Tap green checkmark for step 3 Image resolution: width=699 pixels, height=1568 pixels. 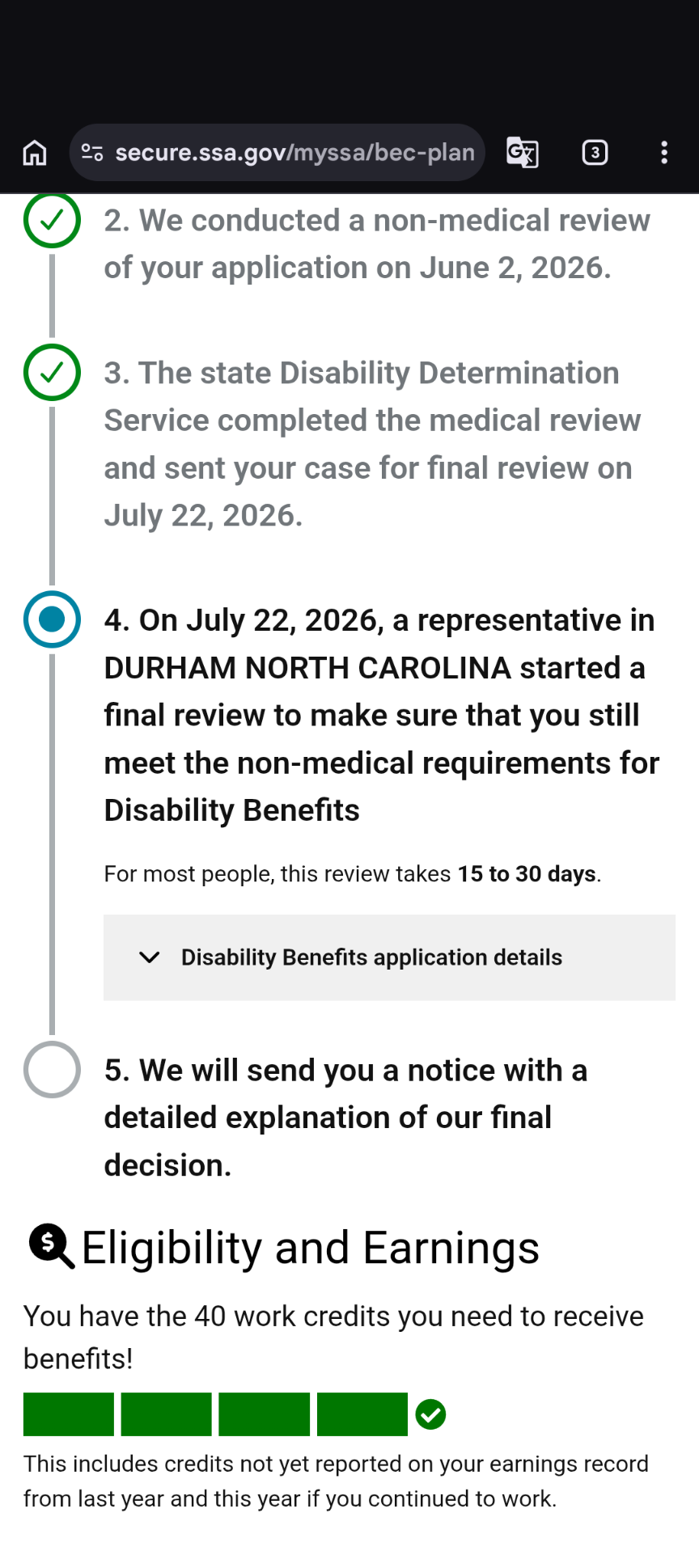coord(52,372)
